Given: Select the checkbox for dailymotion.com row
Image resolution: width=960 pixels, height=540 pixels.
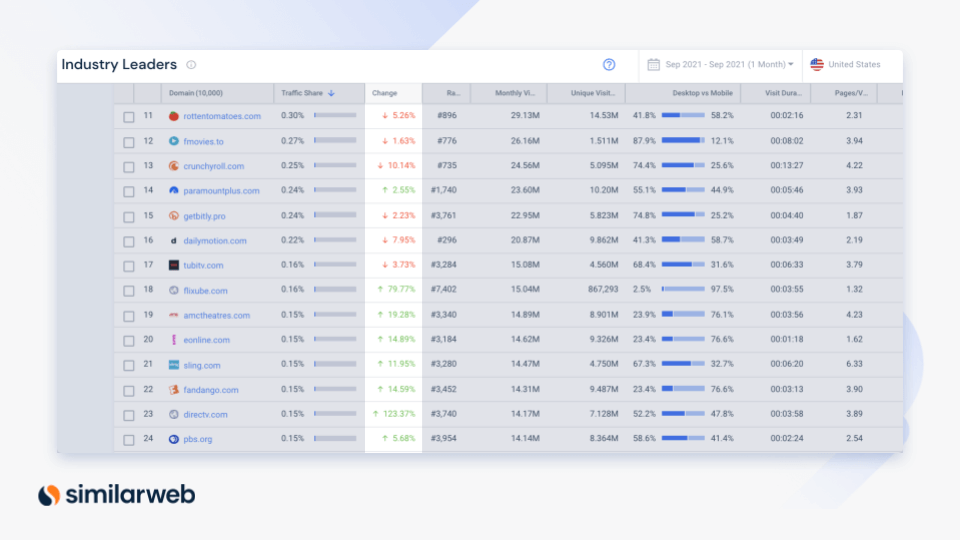Looking at the screenshot, I should coord(129,241).
